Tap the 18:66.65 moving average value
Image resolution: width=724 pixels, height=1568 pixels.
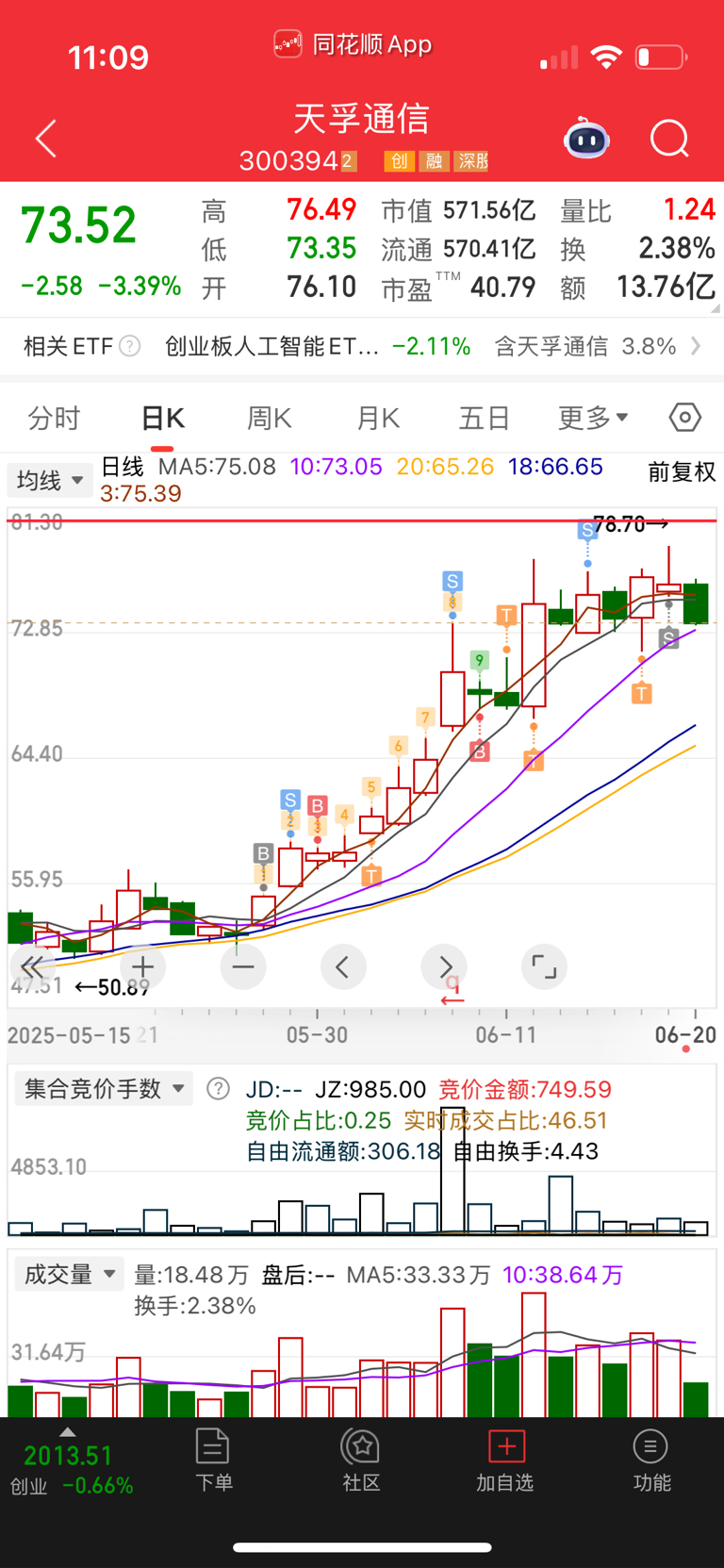555,467
